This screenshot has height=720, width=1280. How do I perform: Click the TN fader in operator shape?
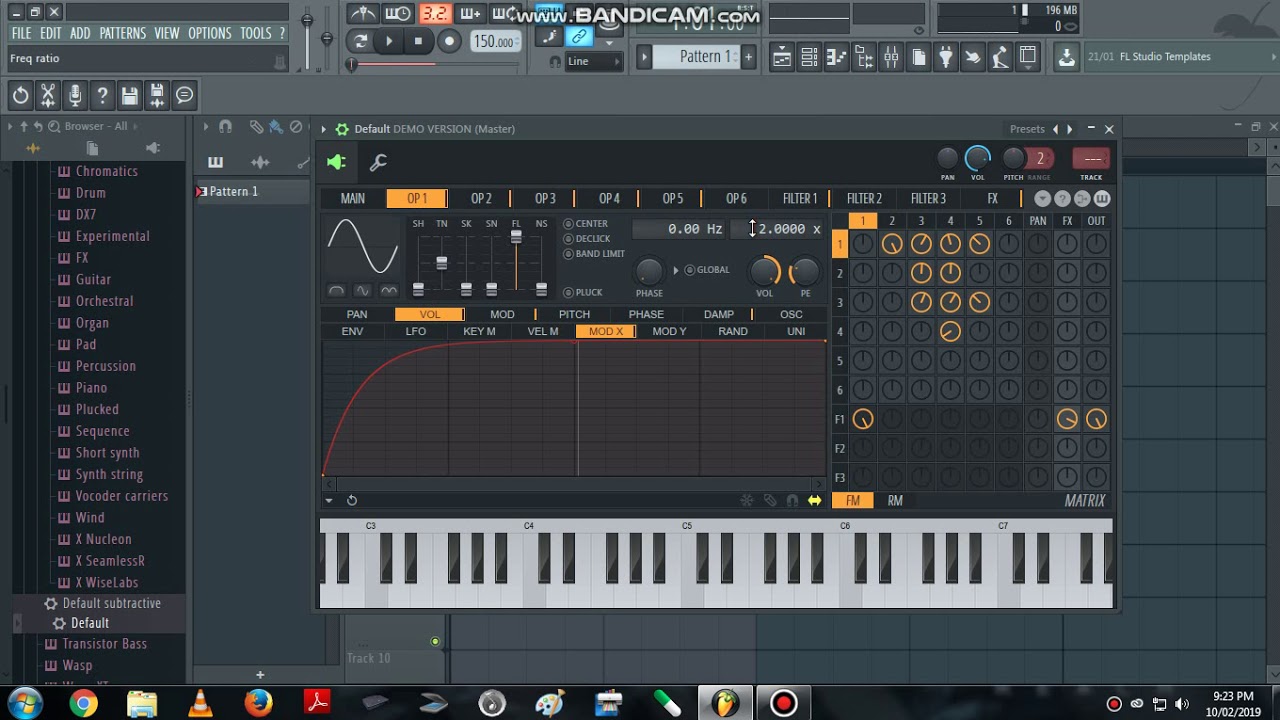(441, 263)
